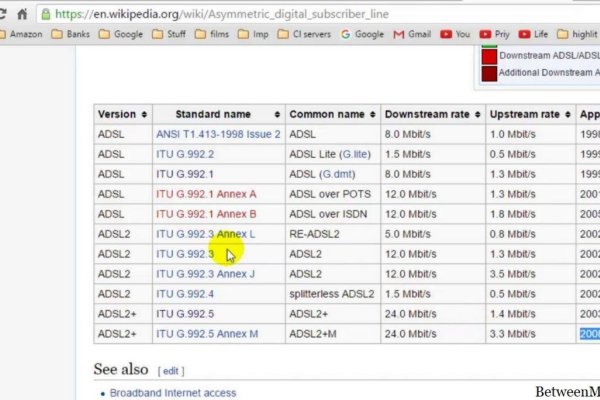The height and width of the screenshot is (400, 600).
Task: Click the green secure padlock icon
Action: click(x=46, y=15)
